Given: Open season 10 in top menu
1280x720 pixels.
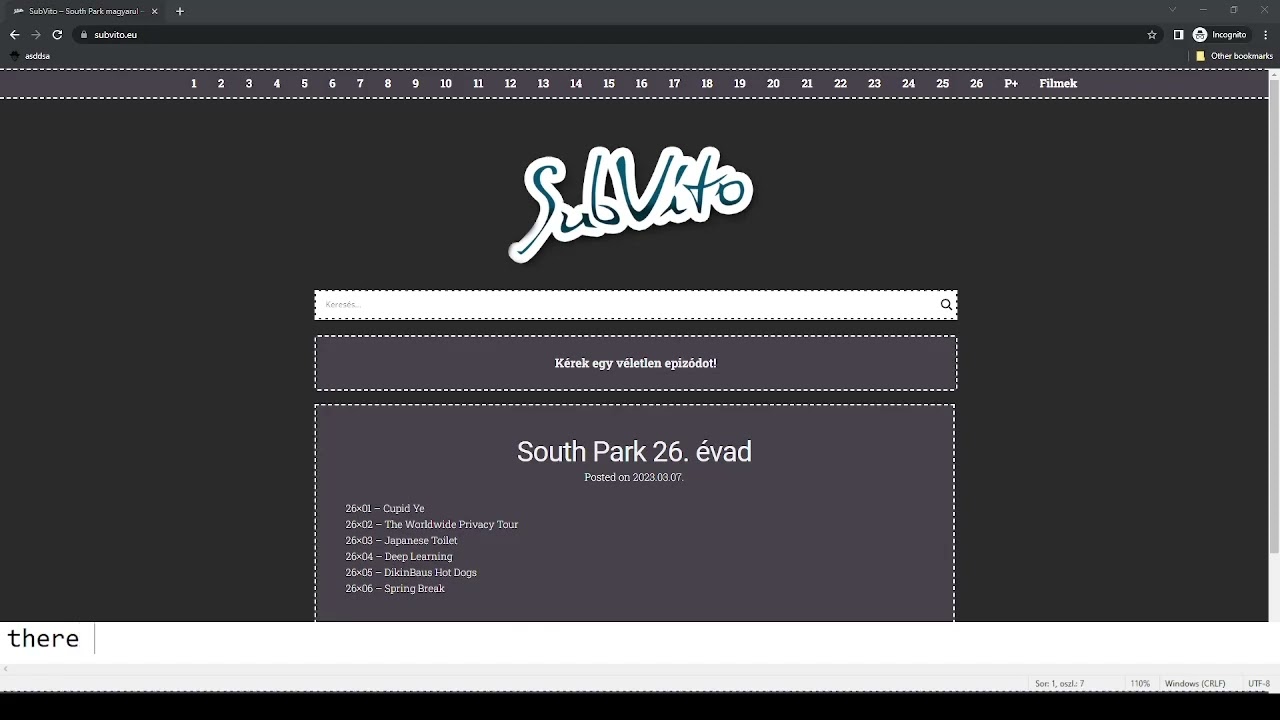Looking at the screenshot, I should coord(446,83).
